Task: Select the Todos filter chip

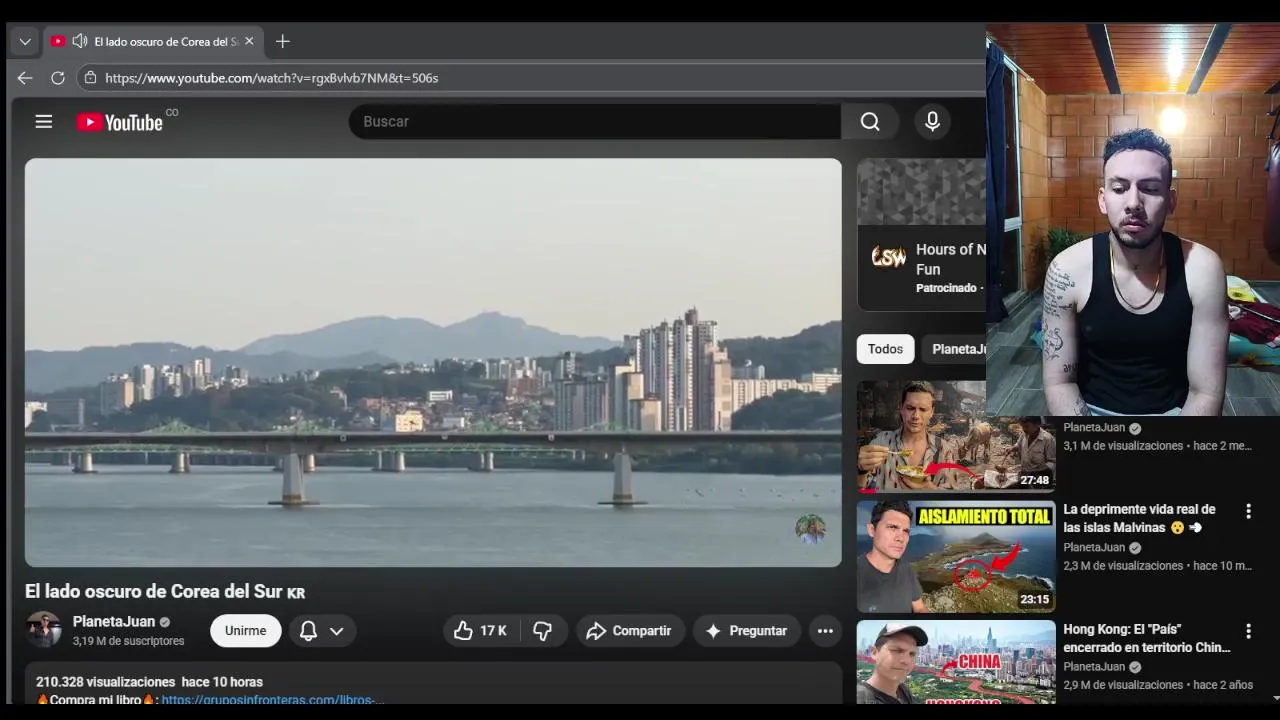Action: click(885, 349)
